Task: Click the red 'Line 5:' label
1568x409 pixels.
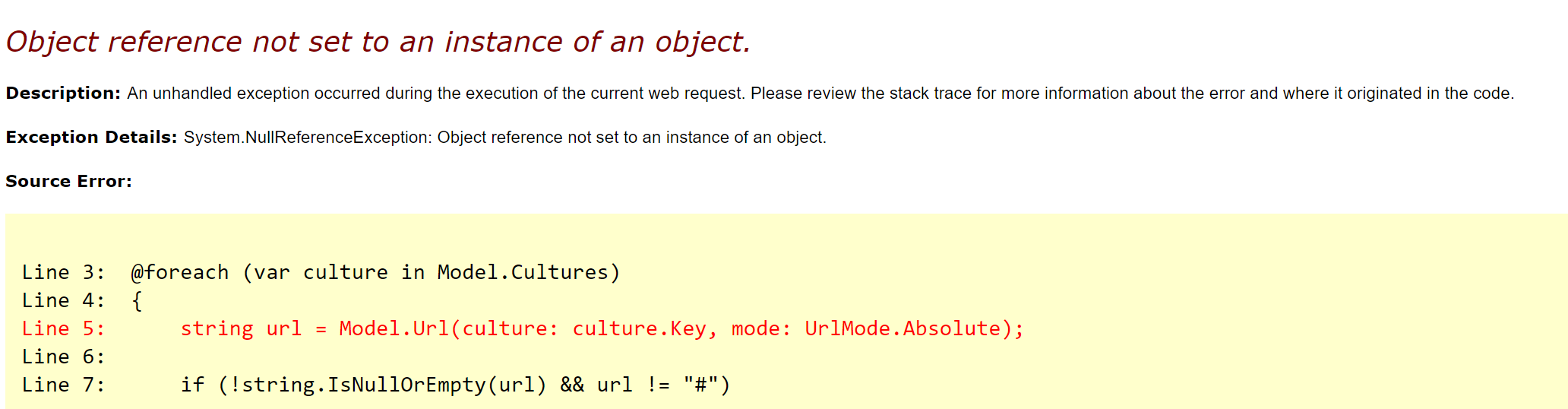Action: [x=64, y=328]
